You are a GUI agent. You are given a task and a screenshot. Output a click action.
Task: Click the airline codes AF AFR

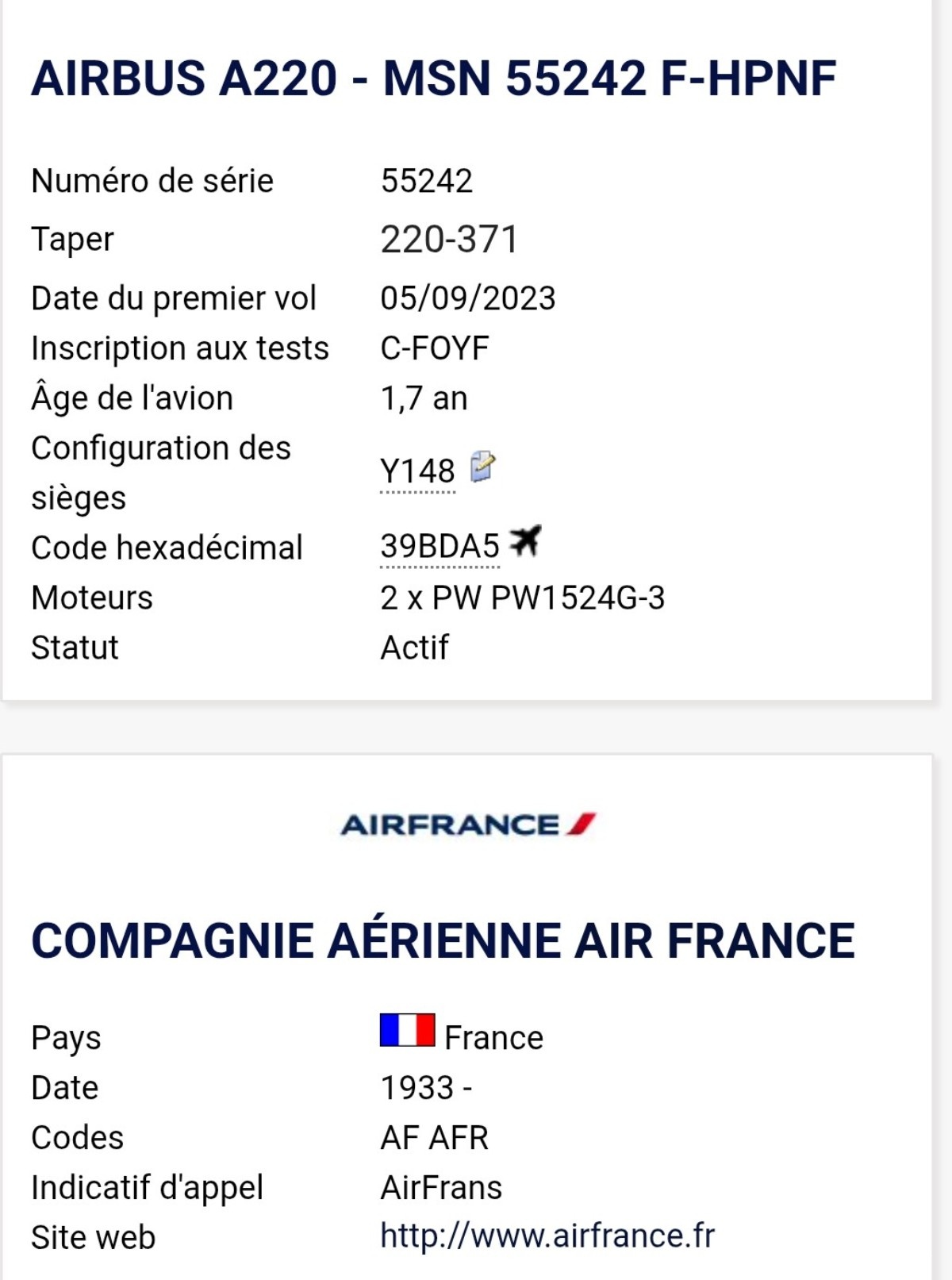point(434,1138)
